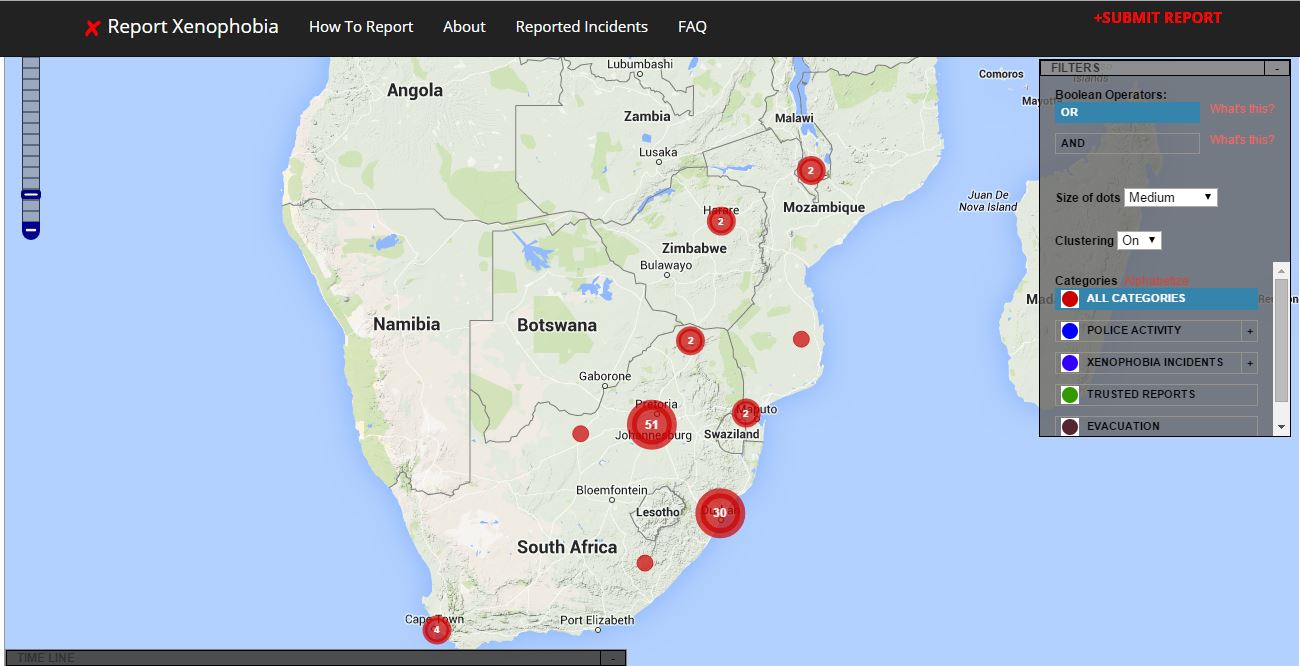
Task: Click the Namibia map label
Action: coord(406,324)
